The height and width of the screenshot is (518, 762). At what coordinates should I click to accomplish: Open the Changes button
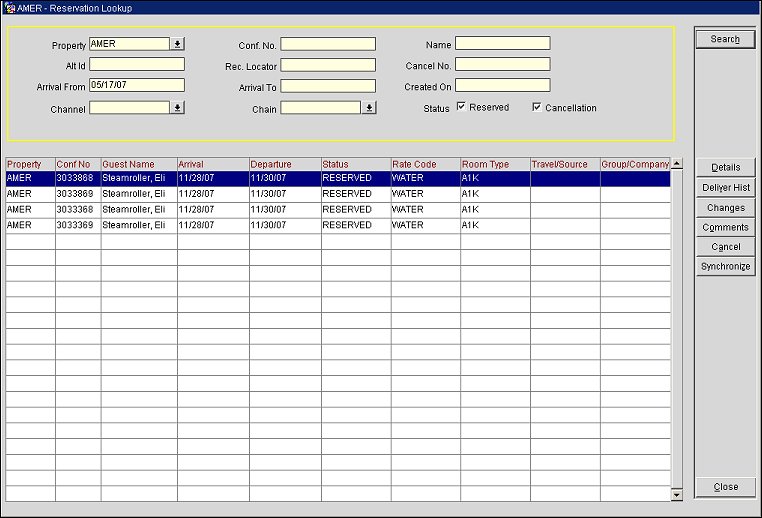pos(725,207)
